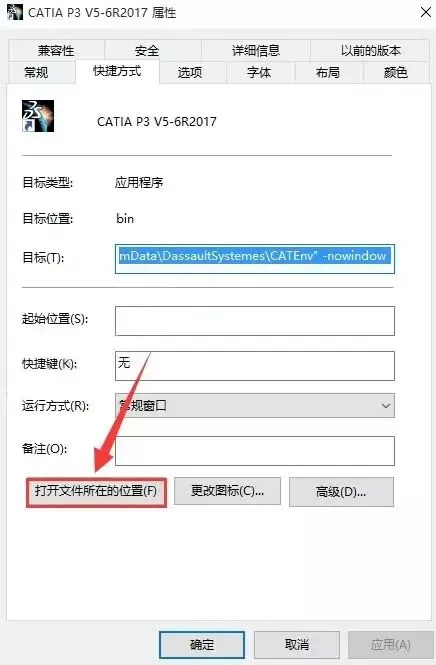Click the CATIA shortcut icon in the dialog

pos(38,116)
